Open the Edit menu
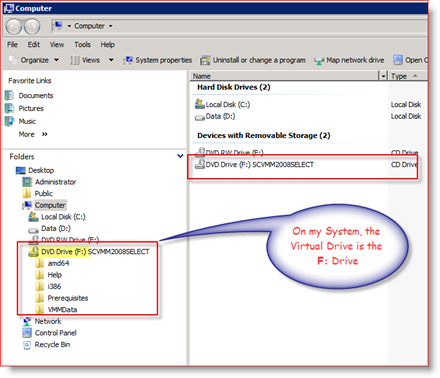The image size is (440, 378). 34,44
